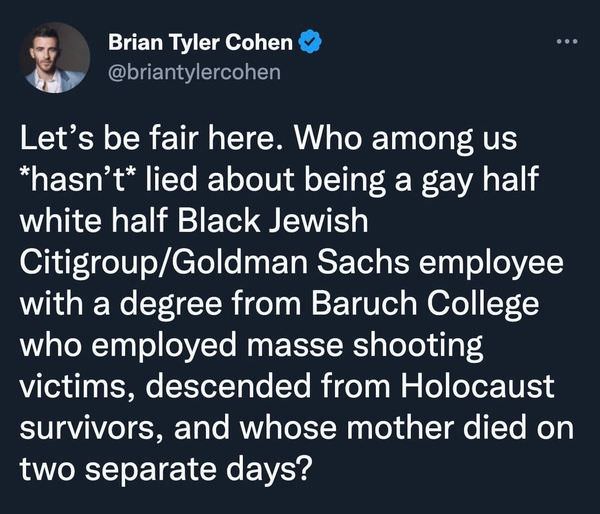Click the blue verified checkmark badge
Viewport: 600px width, 514px height.
[312, 43]
